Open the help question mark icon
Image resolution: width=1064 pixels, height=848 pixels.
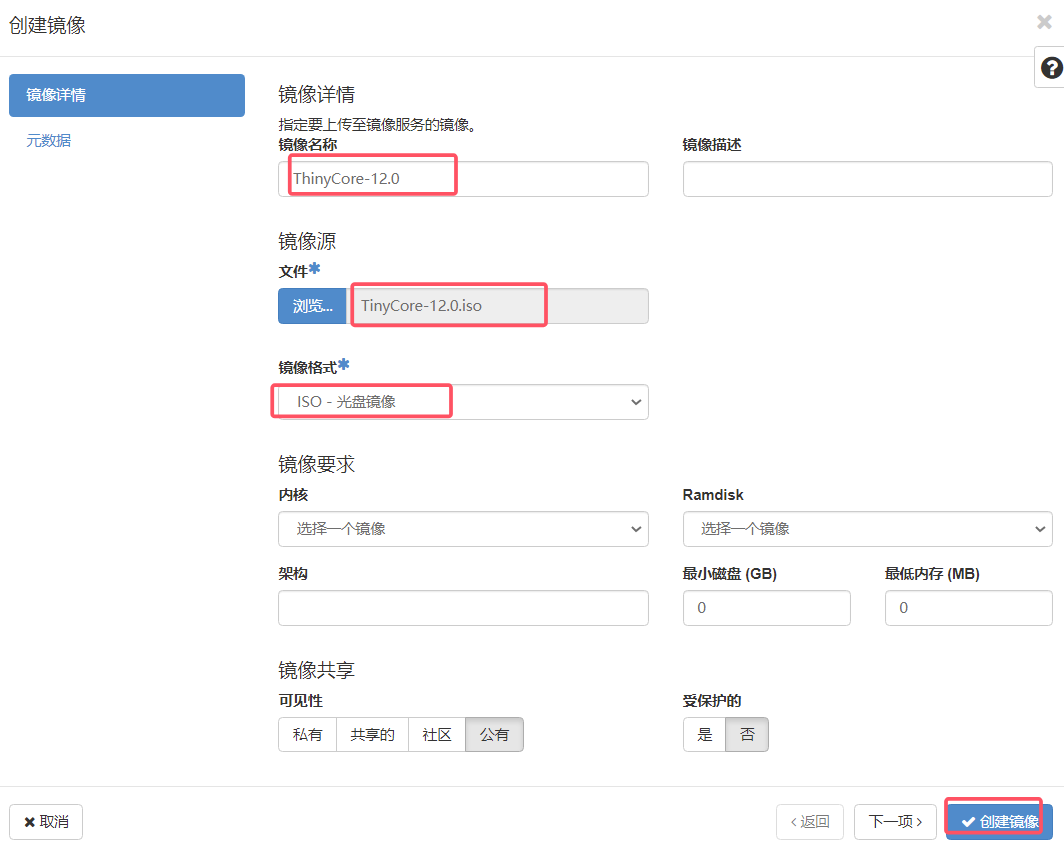1051,68
